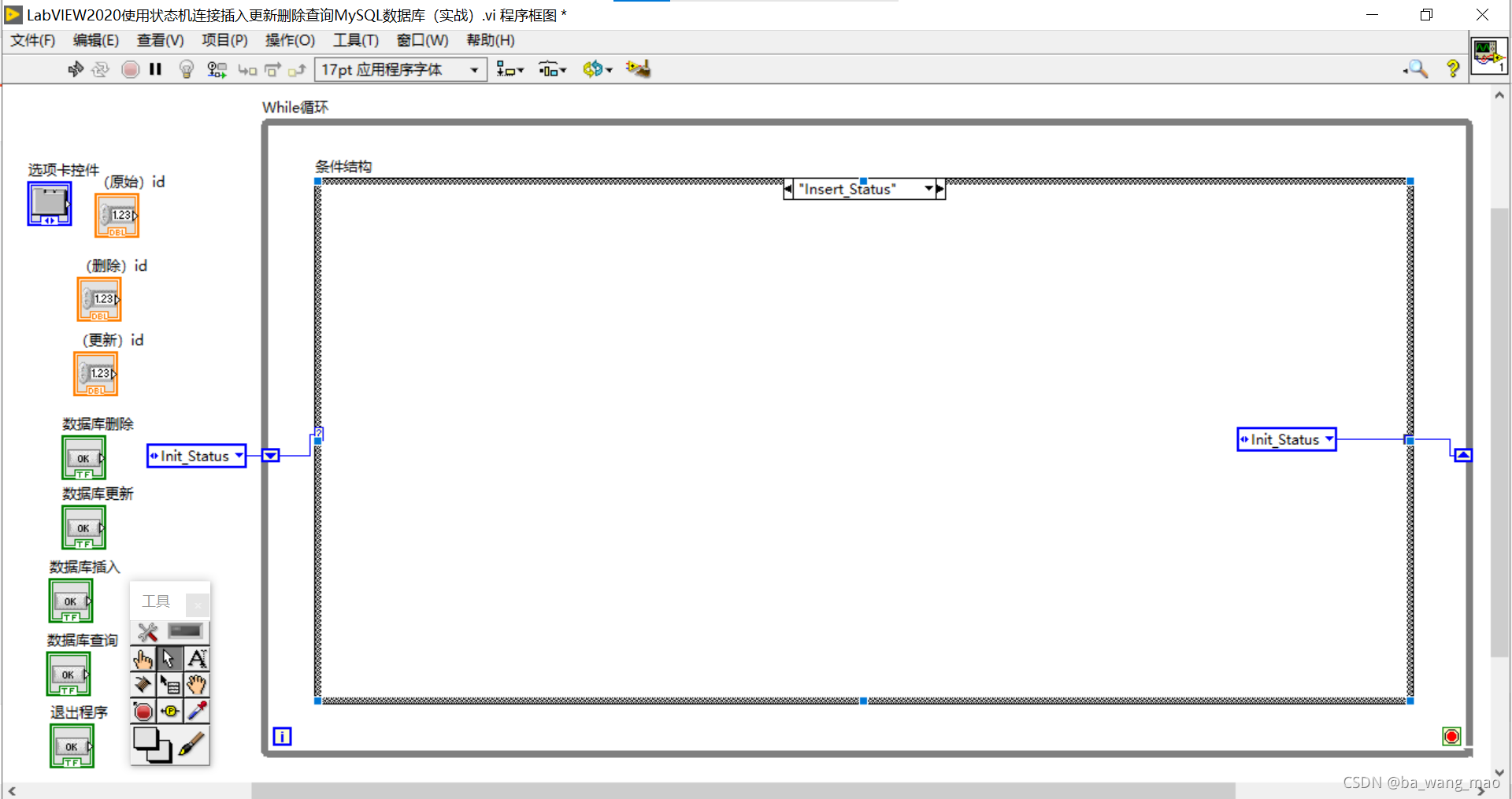Image resolution: width=1512 pixels, height=799 pixels.
Task: Select the (原始) id numeric terminal
Action: [x=117, y=216]
